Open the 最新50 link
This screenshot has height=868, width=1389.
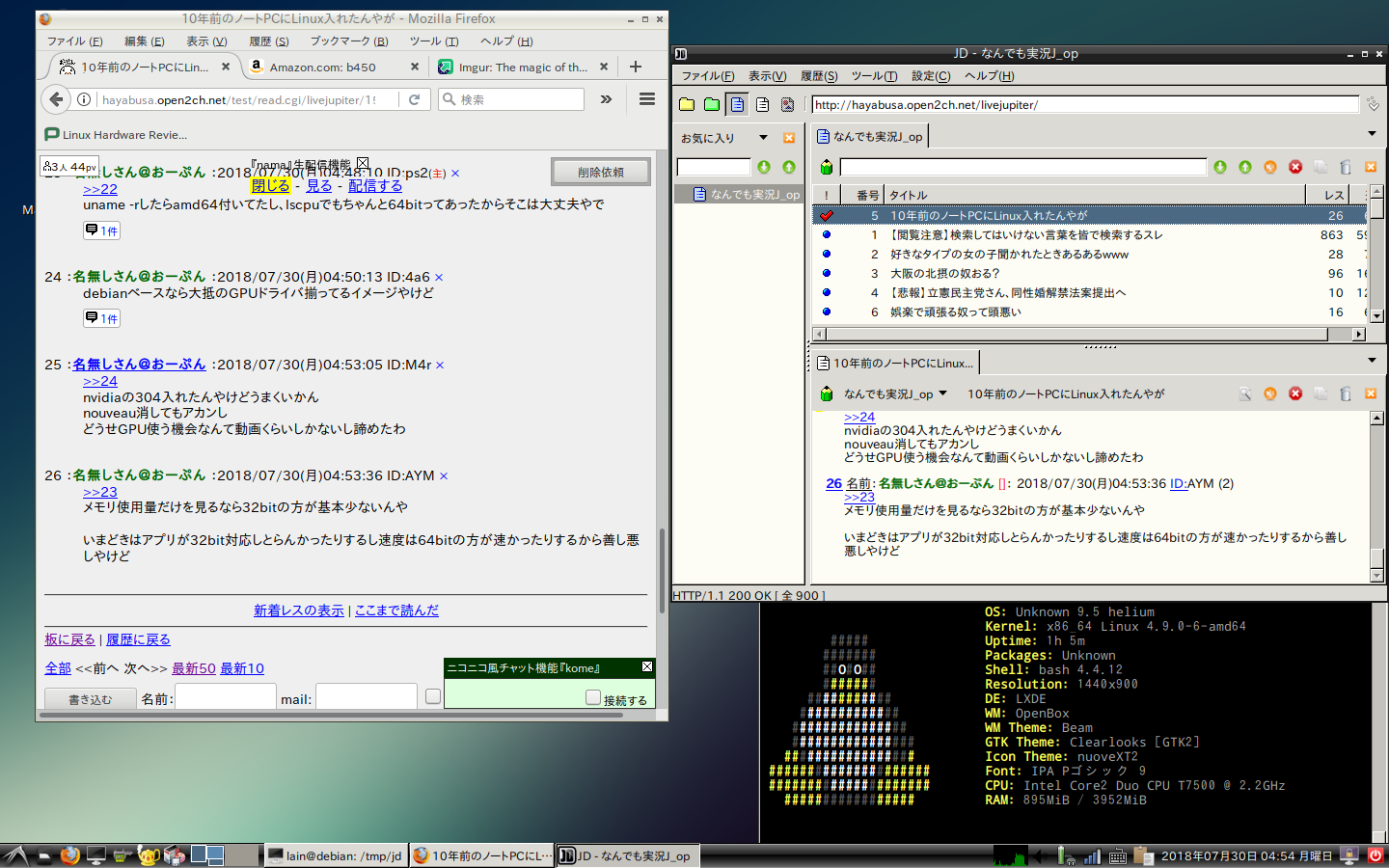point(194,668)
